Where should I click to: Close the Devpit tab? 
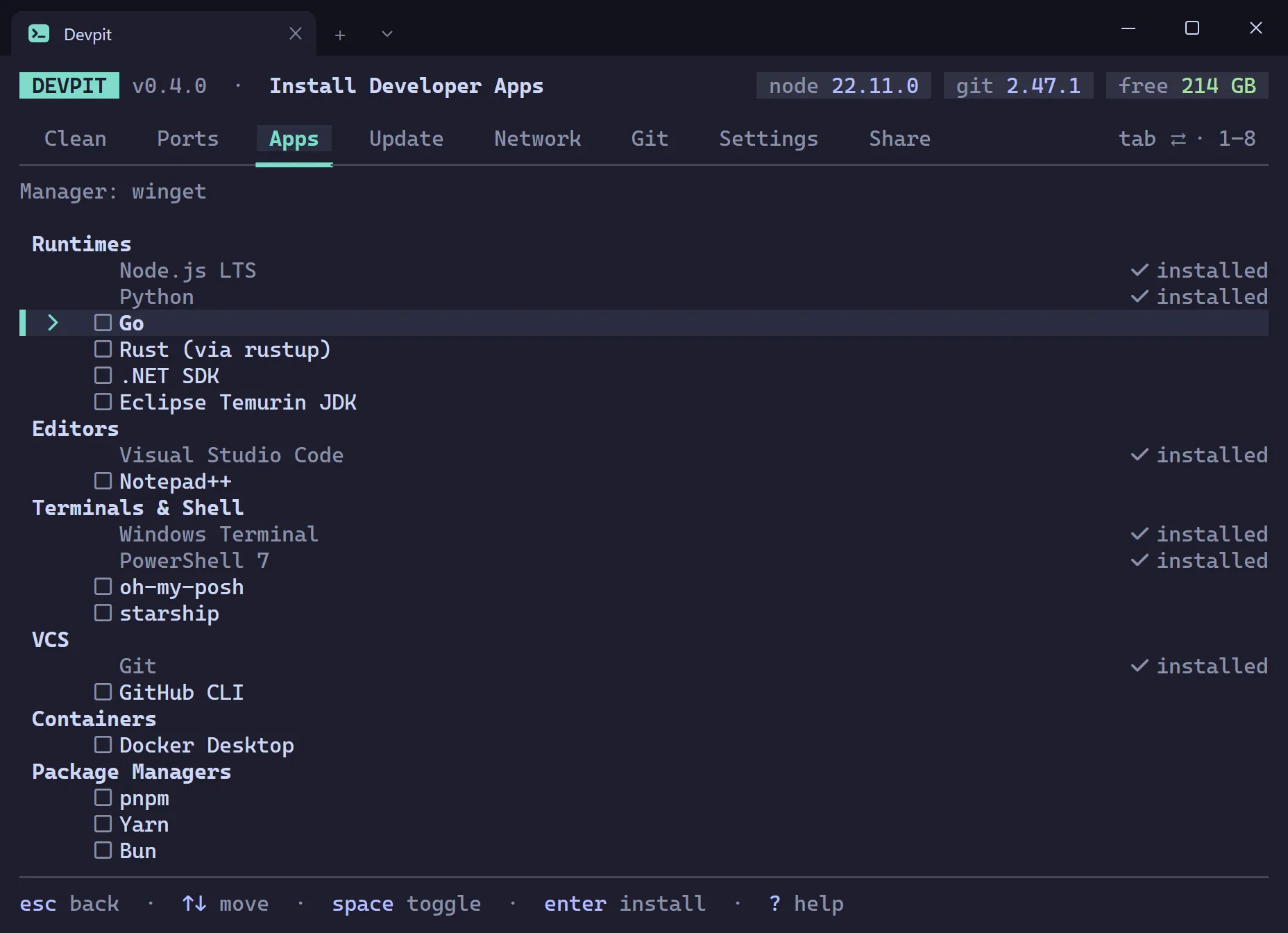click(296, 33)
